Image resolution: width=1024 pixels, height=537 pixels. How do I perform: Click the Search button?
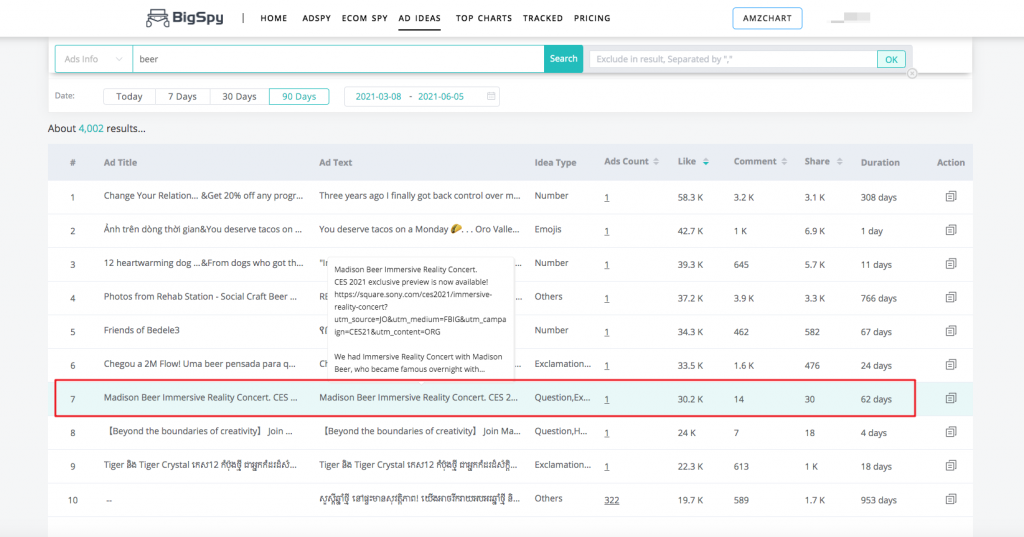point(563,59)
